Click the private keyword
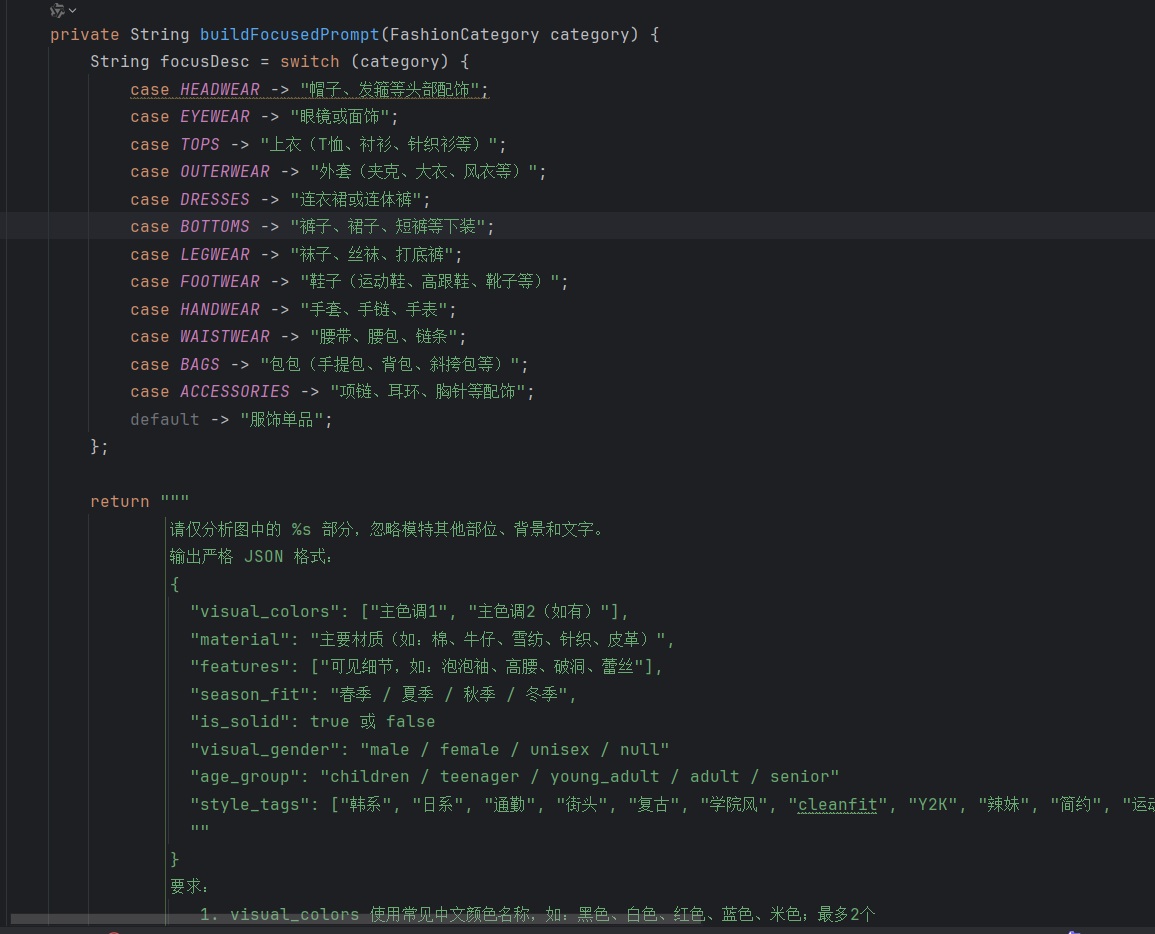Viewport: 1155px width, 934px height. tap(85, 35)
